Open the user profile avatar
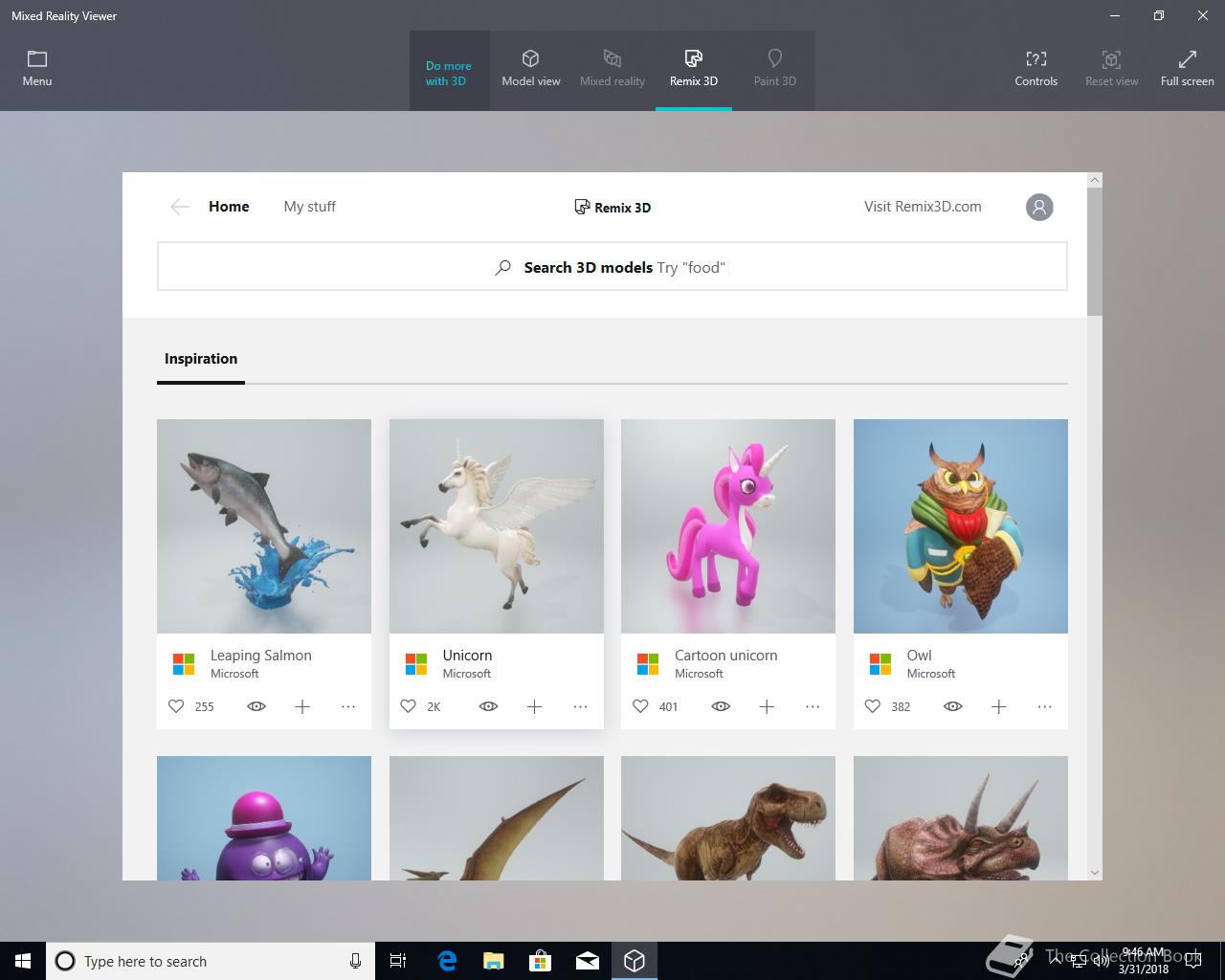Screen dimensions: 1225x980 point(1039,207)
